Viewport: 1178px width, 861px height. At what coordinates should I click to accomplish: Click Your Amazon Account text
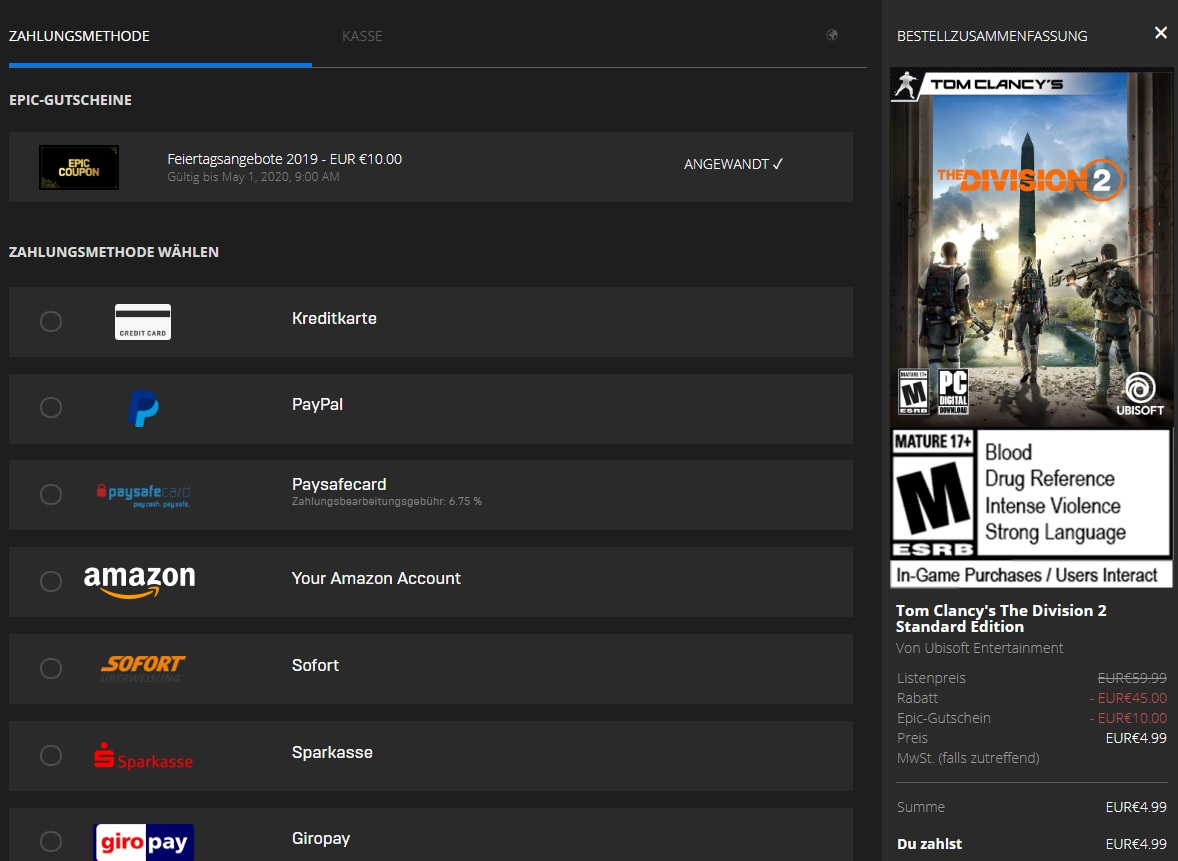376,579
